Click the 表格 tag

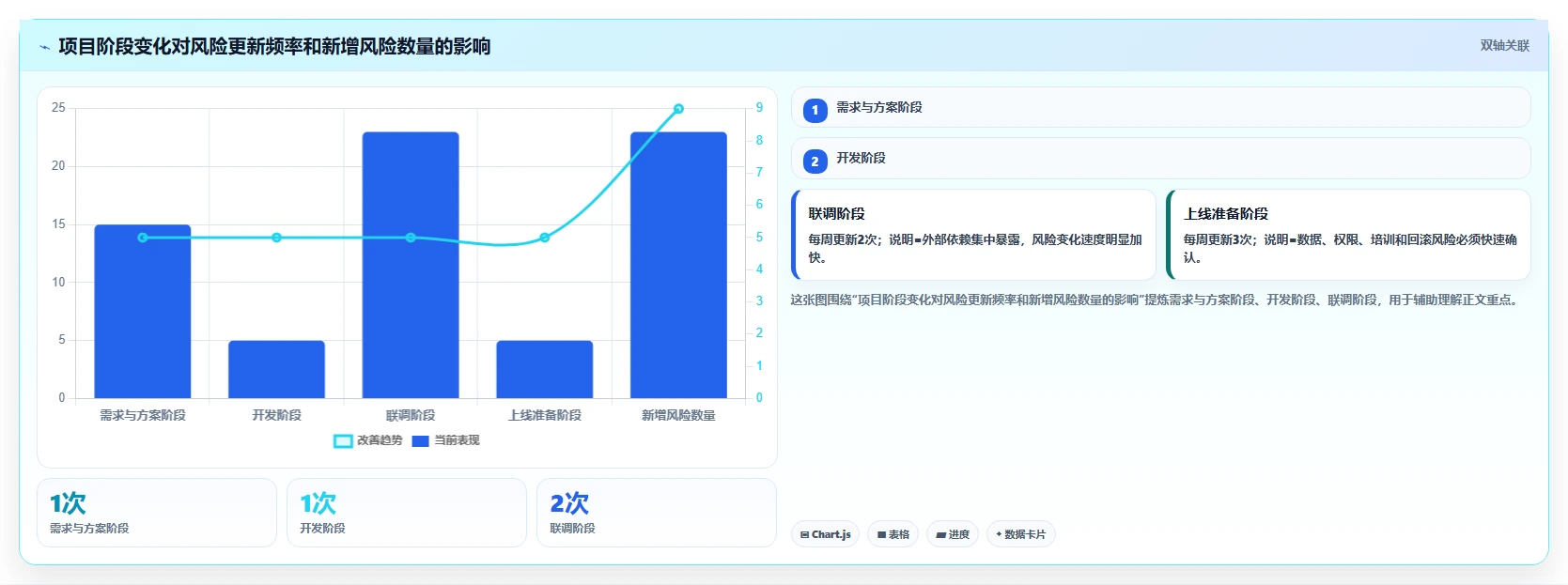click(893, 534)
